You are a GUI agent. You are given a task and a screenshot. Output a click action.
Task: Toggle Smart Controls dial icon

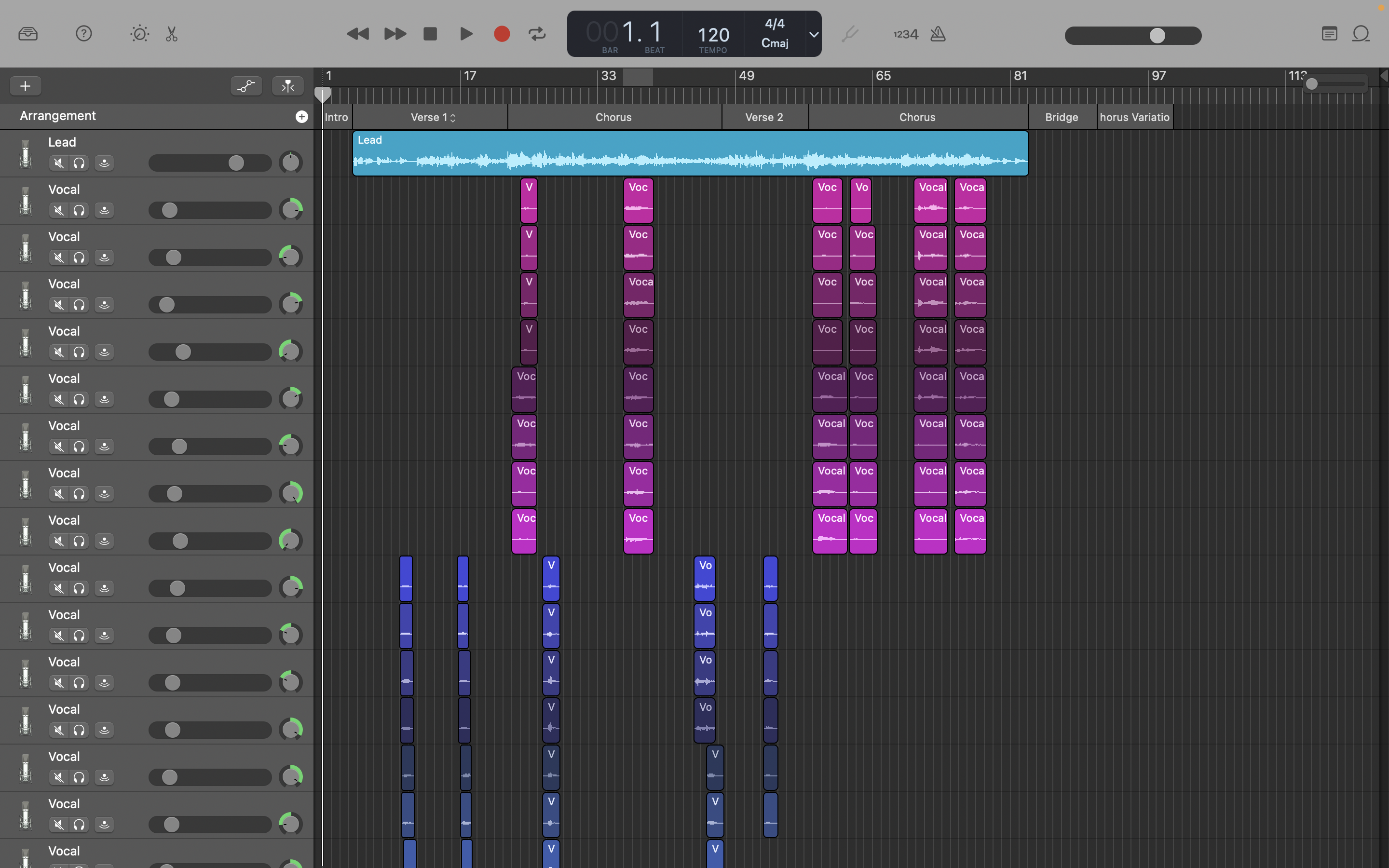(139, 34)
